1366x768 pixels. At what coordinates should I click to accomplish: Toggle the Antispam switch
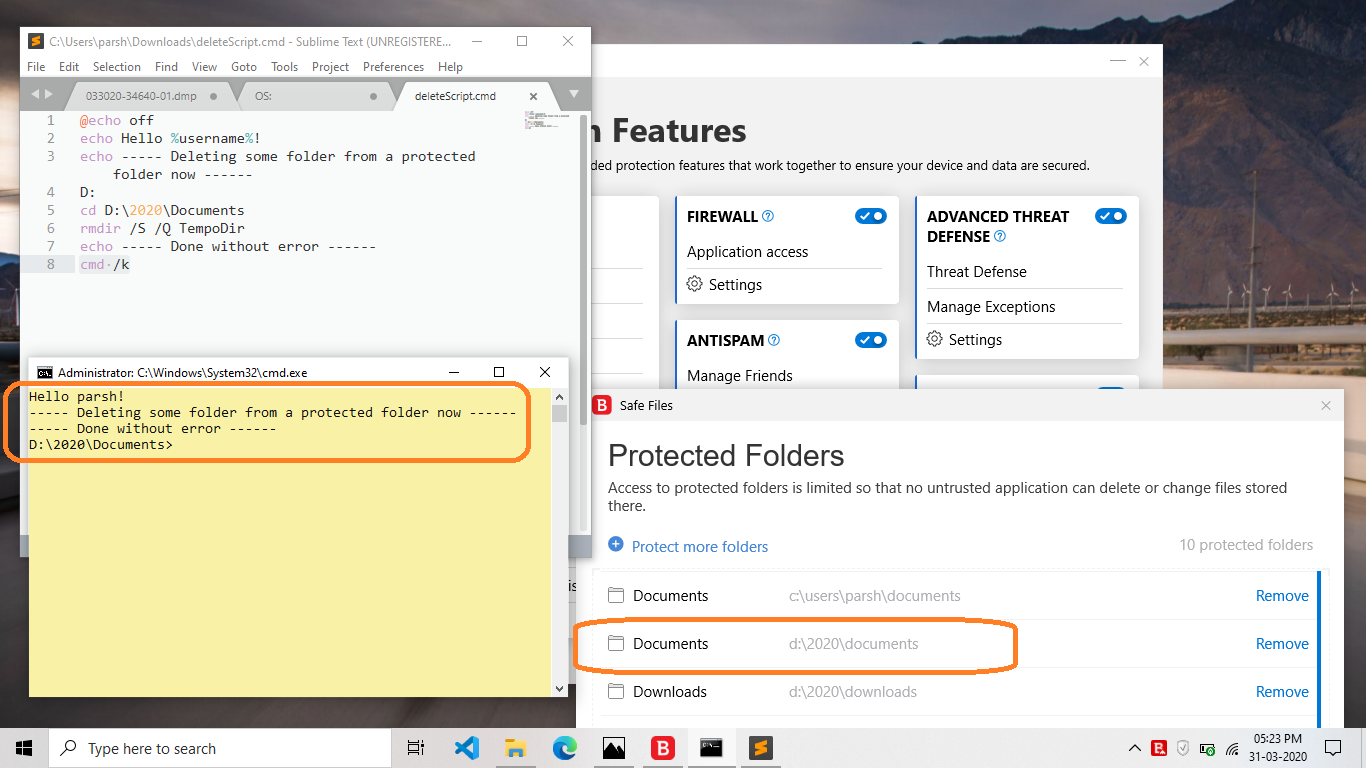pos(870,340)
